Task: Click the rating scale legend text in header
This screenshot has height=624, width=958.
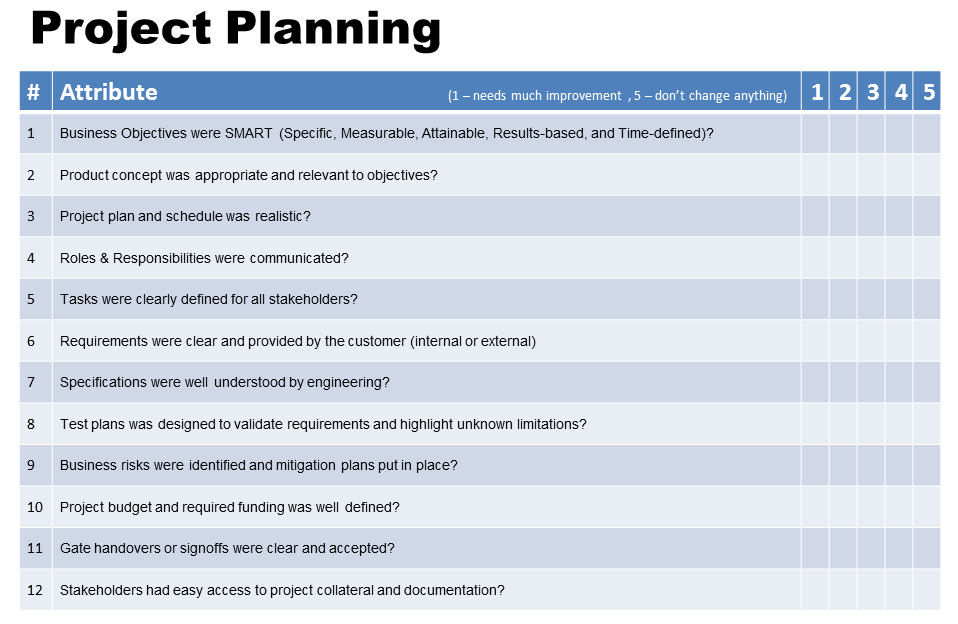Action: click(617, 96)
